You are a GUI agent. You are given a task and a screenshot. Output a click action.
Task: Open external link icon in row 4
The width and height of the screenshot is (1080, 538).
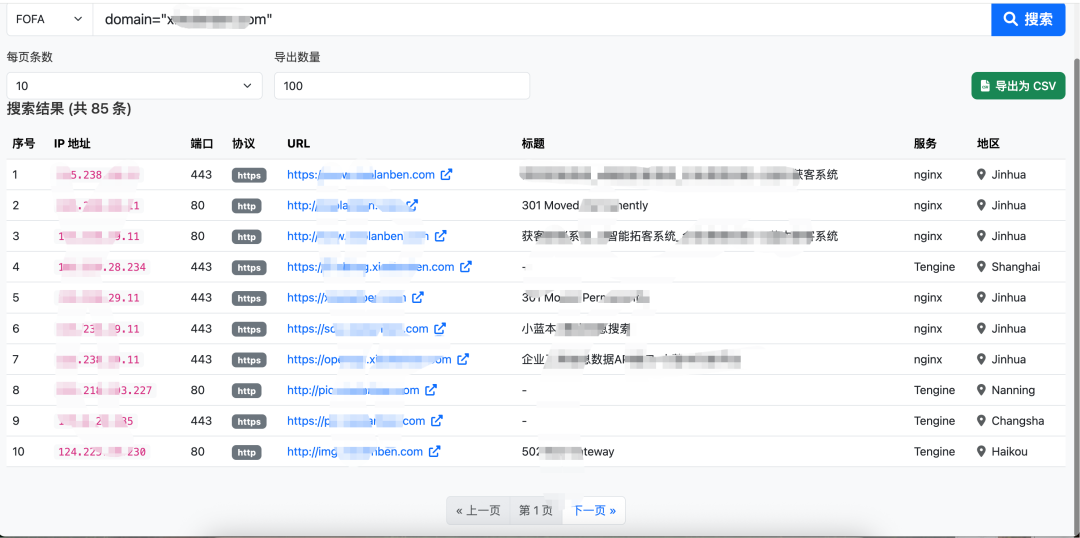[466, 267]
